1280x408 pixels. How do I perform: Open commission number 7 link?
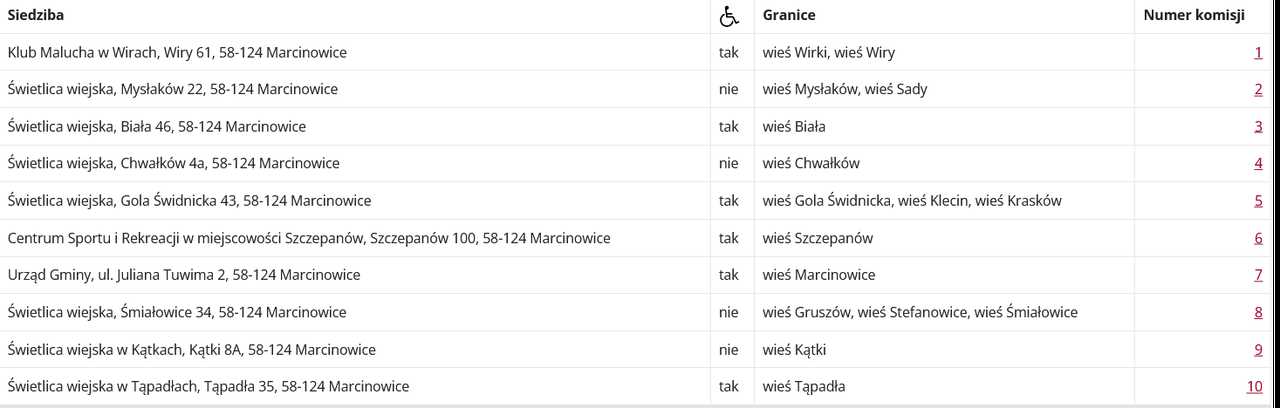1258,275
